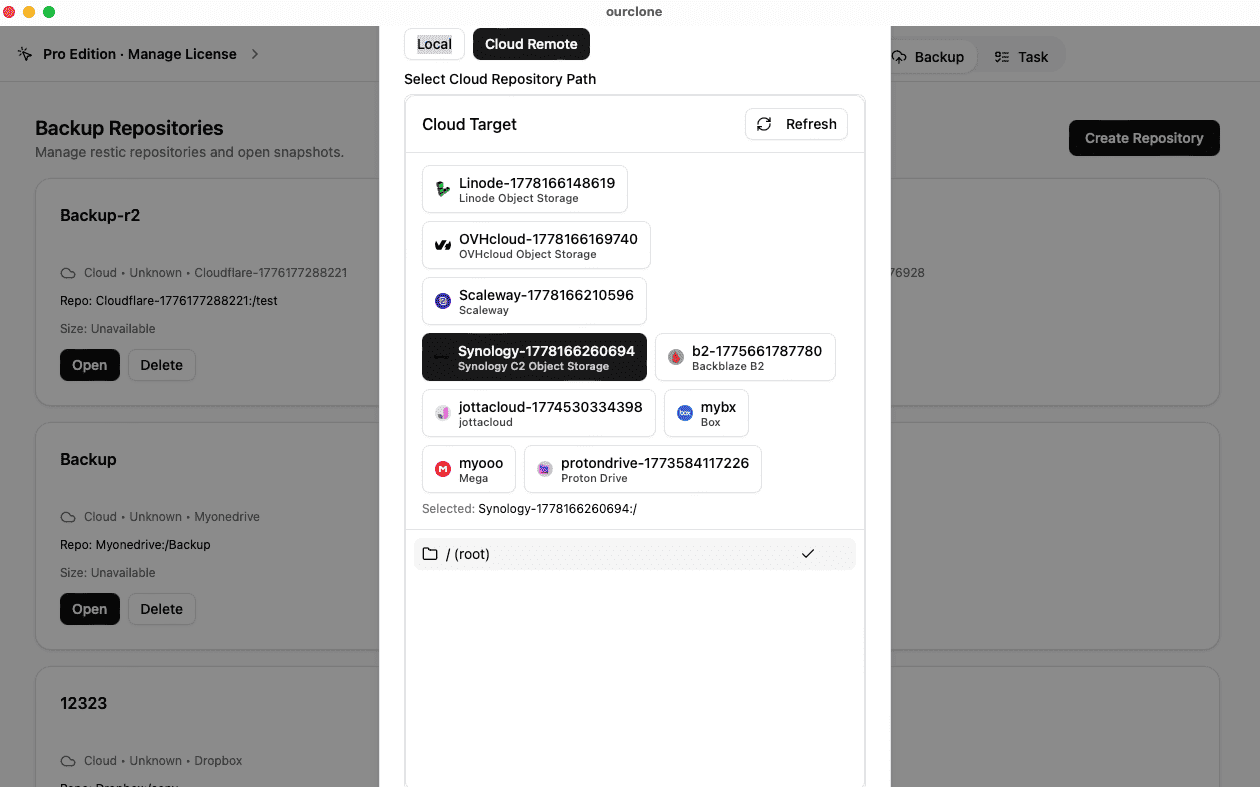
Task: Click the folder icon beside / (root)
Action: (x=430, y=554)
